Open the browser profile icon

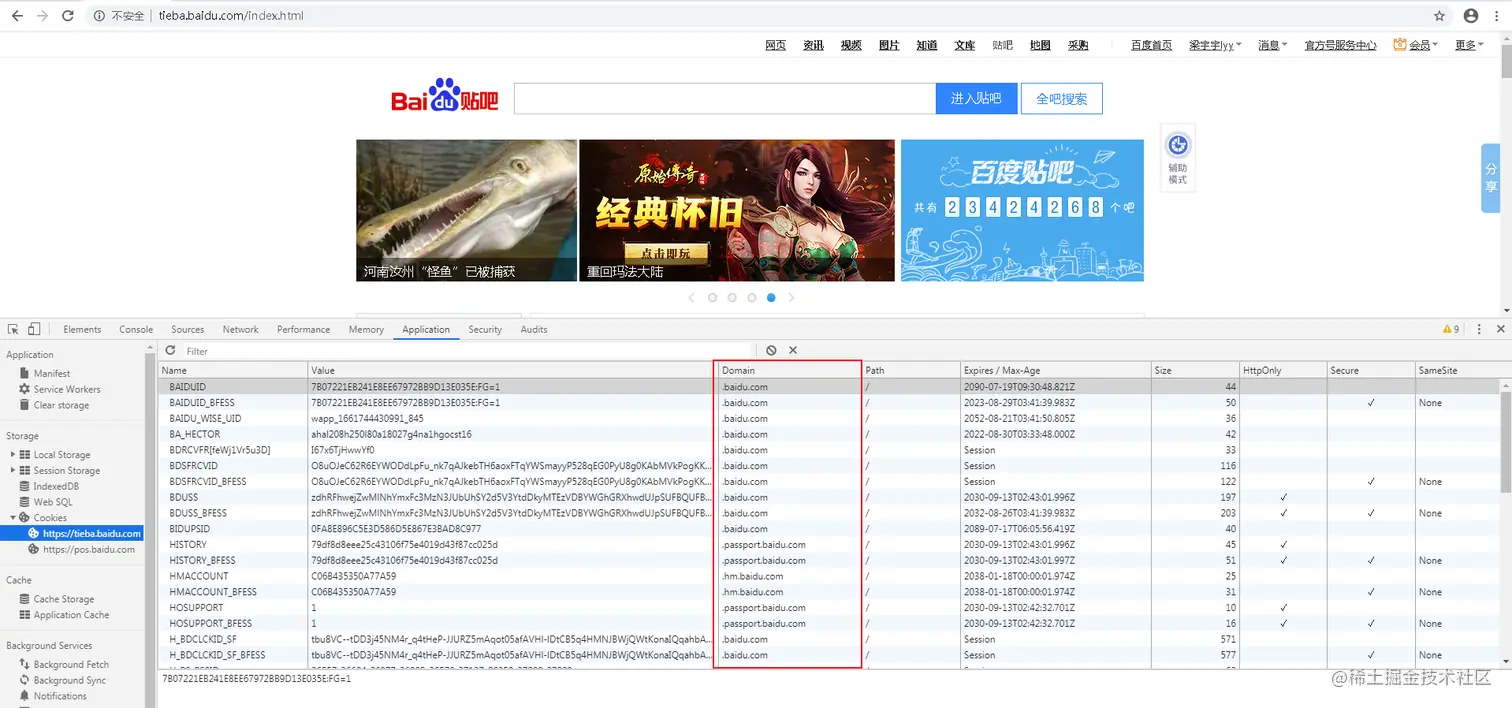point(1471,16)
